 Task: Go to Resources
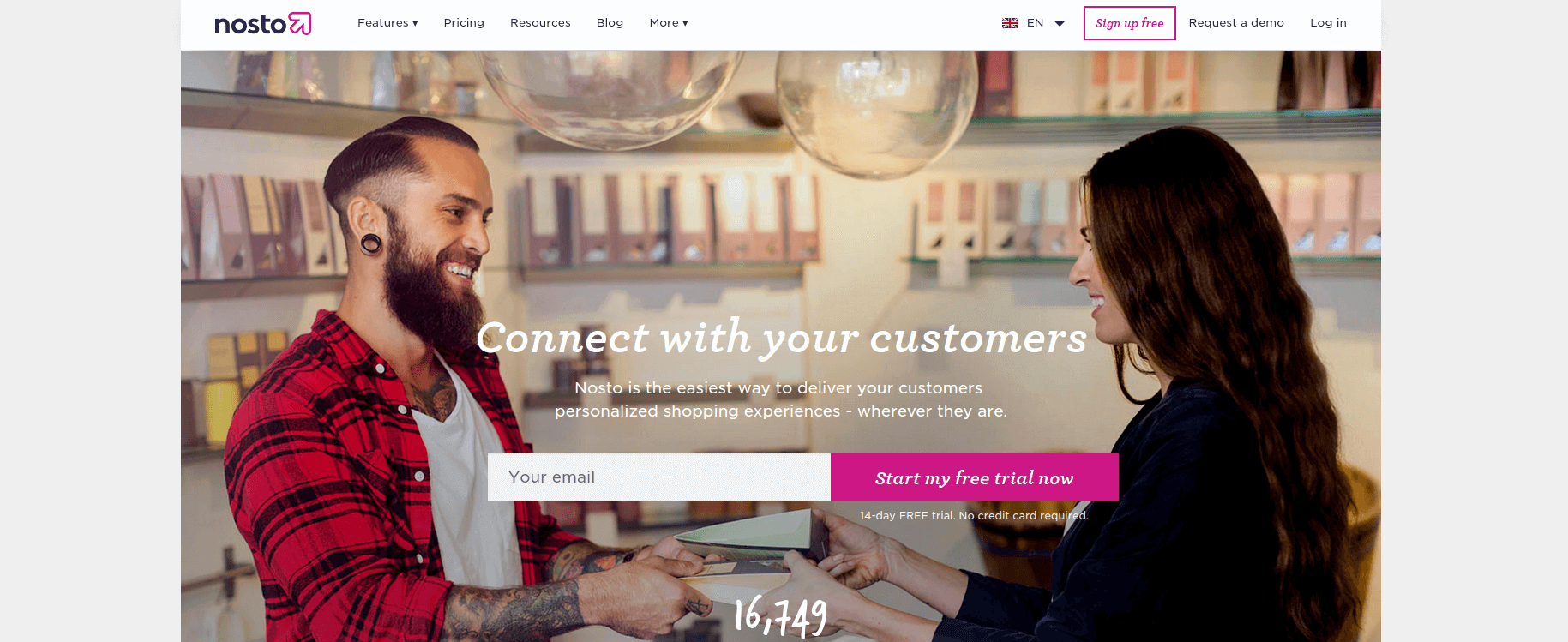pyautogui.click(x=540, y=23)
